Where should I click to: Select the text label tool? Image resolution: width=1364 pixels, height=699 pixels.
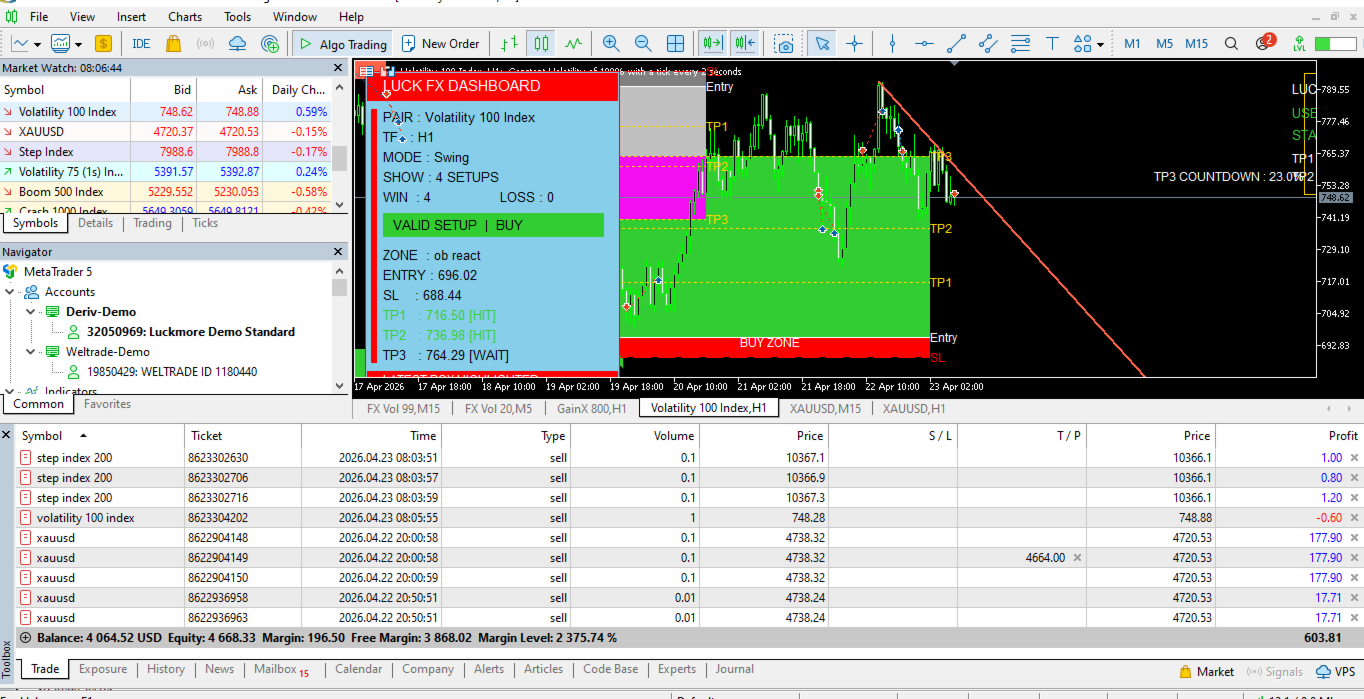pos(1052,44)
